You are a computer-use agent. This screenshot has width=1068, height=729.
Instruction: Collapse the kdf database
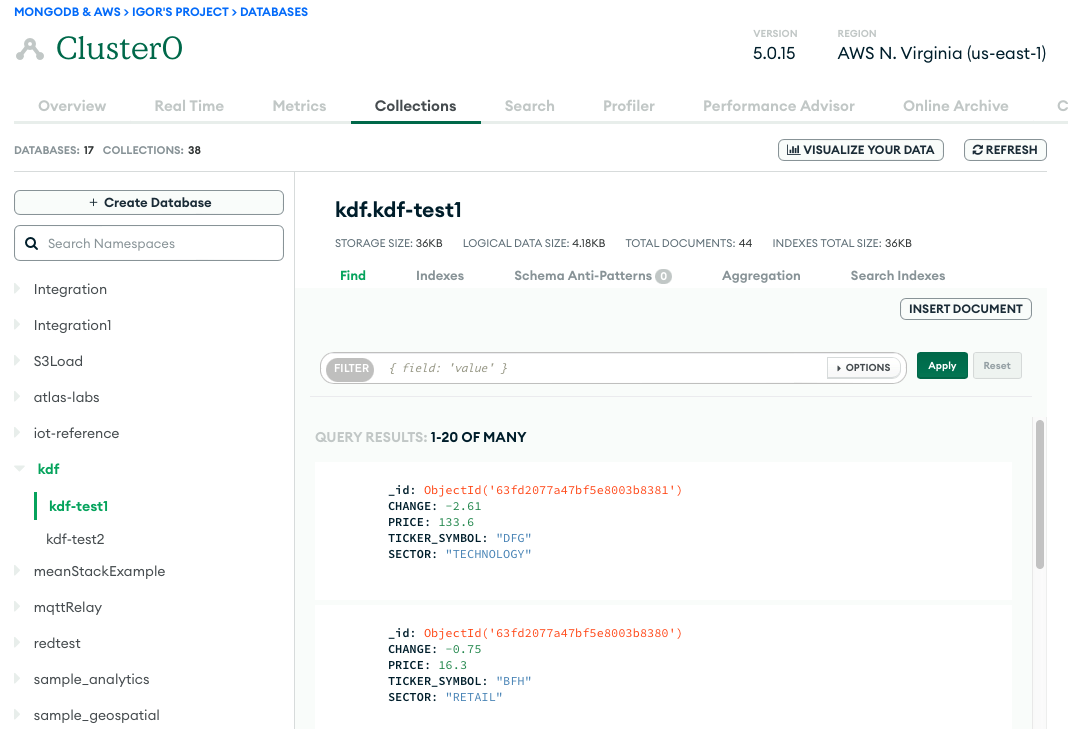point(19,469)
